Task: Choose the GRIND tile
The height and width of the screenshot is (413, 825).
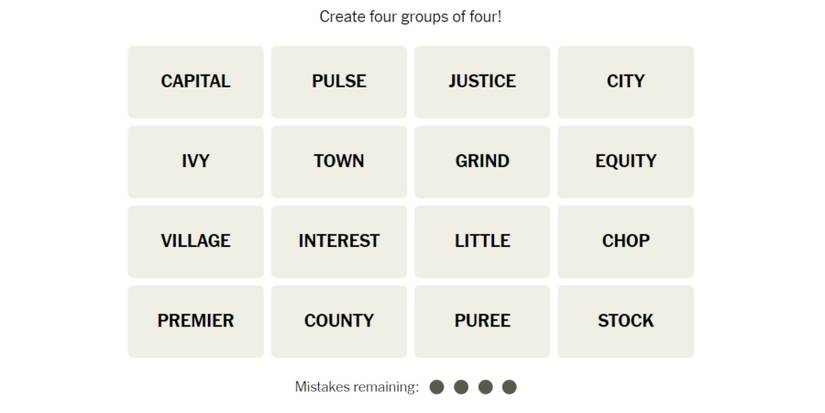Action: (x=482, y=161)
